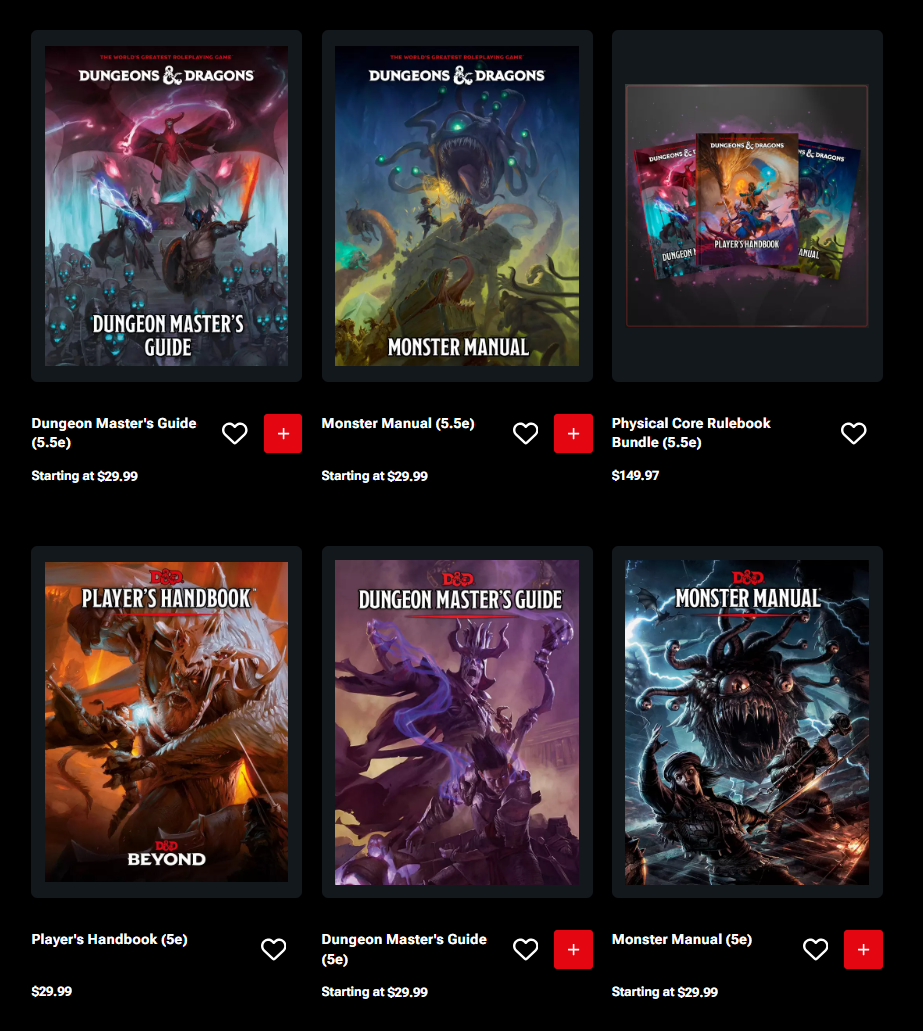The height and width of the screenshot is (1031, 923).
Task: Toggle heart on Player's Handbook (5e)
Action: pyautogui.click(x=273, y=949)
